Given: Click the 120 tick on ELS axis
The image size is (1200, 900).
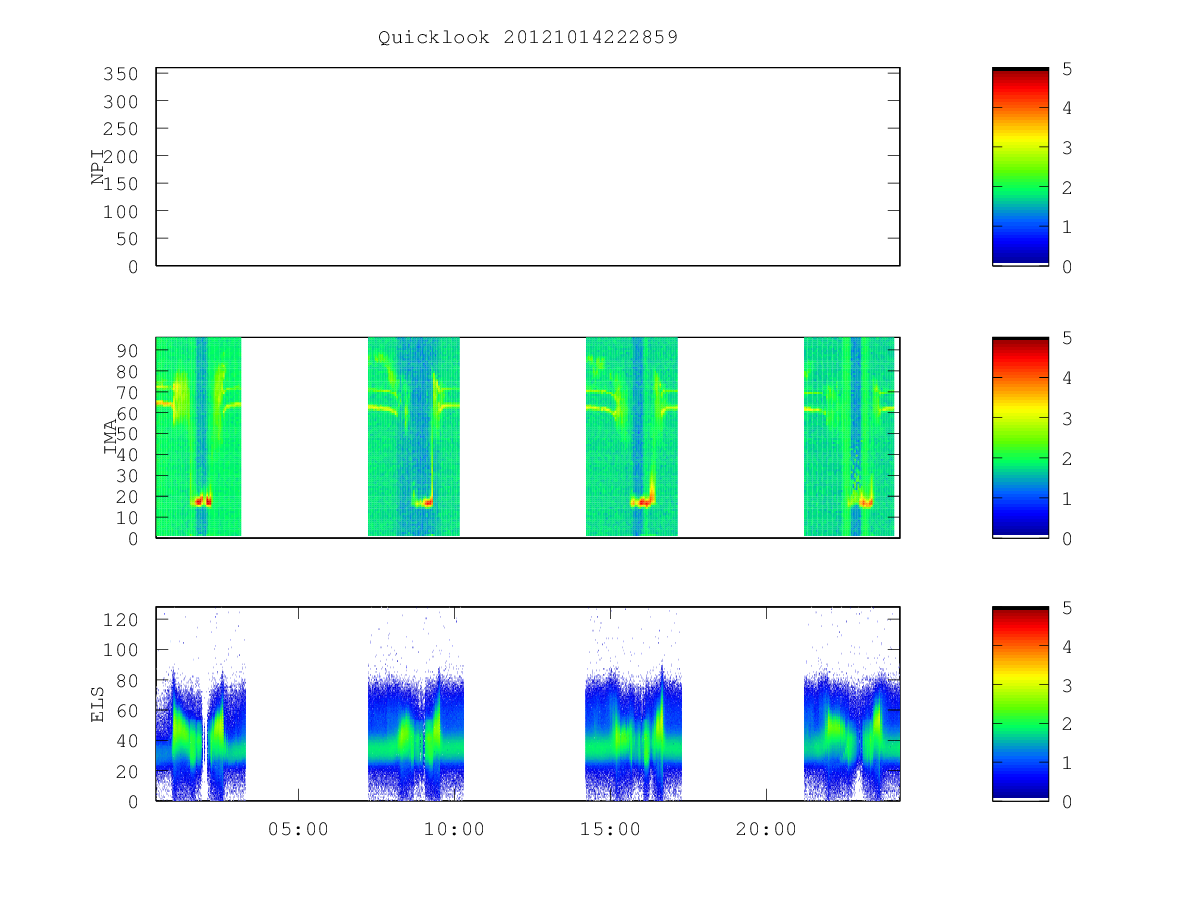Looking at the screenshot, I should 123,619.
